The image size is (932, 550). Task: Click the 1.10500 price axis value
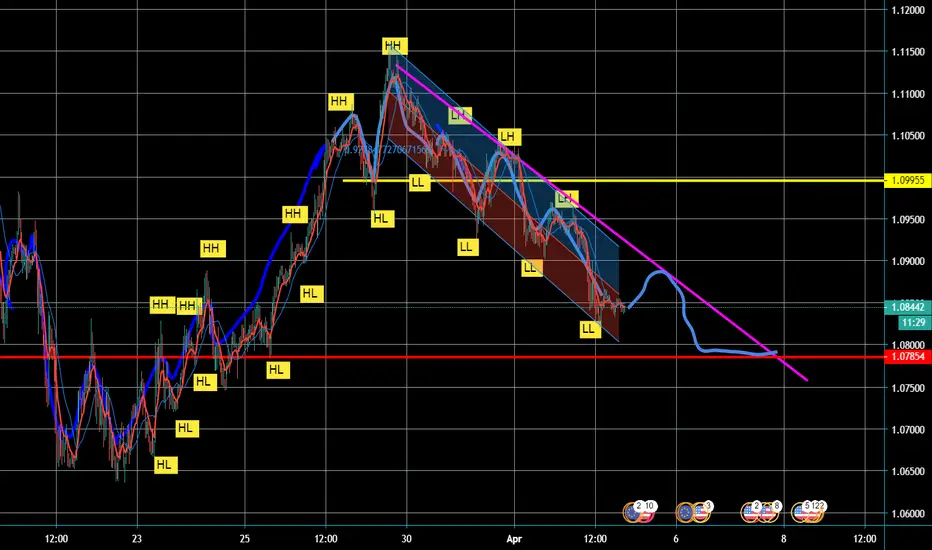tap(908, 136)
